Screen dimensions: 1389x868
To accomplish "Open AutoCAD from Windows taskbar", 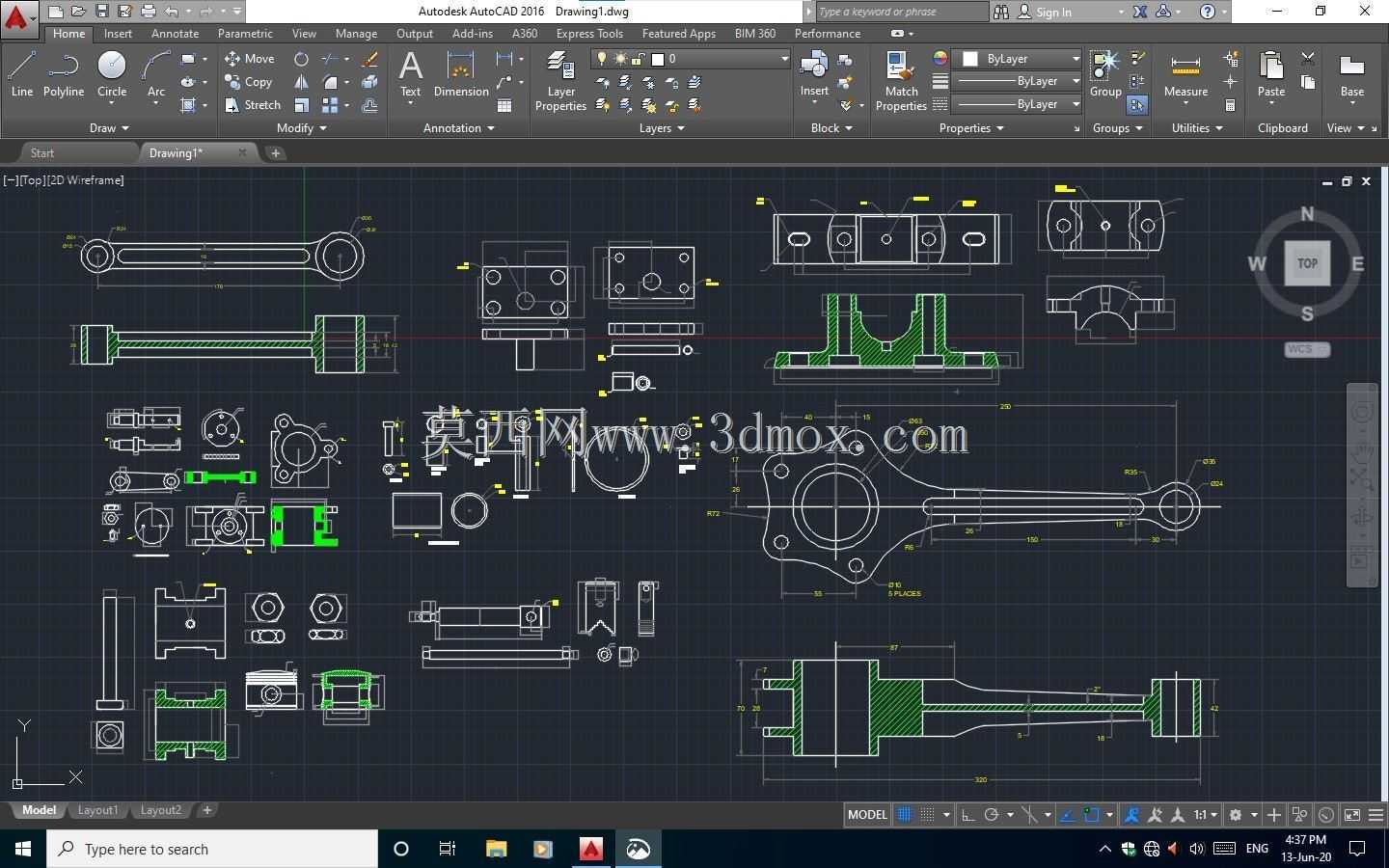I will [x=590, y=849].
